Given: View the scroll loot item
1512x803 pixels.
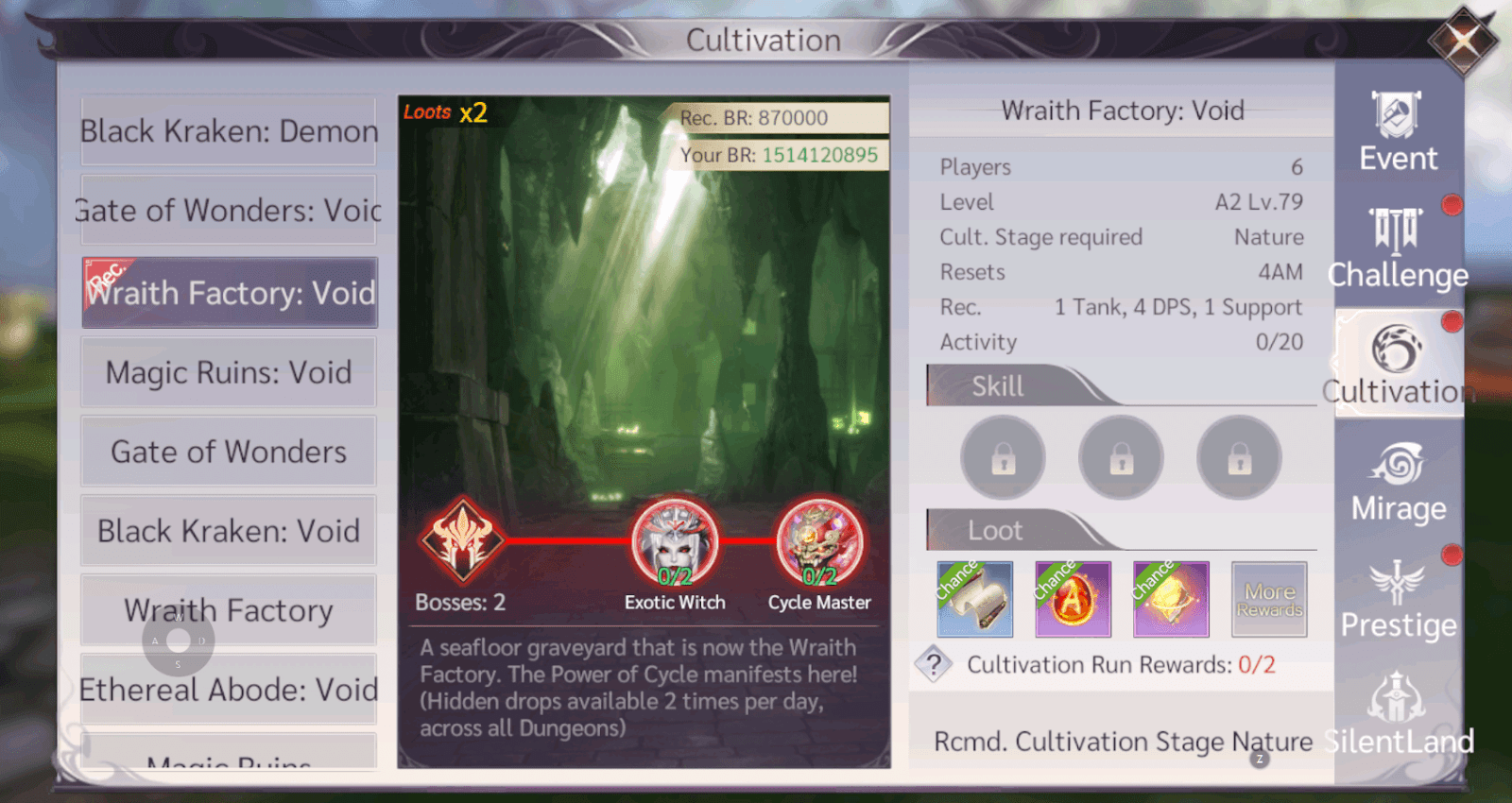Looking at the screenshot, I should pos(974,599).
